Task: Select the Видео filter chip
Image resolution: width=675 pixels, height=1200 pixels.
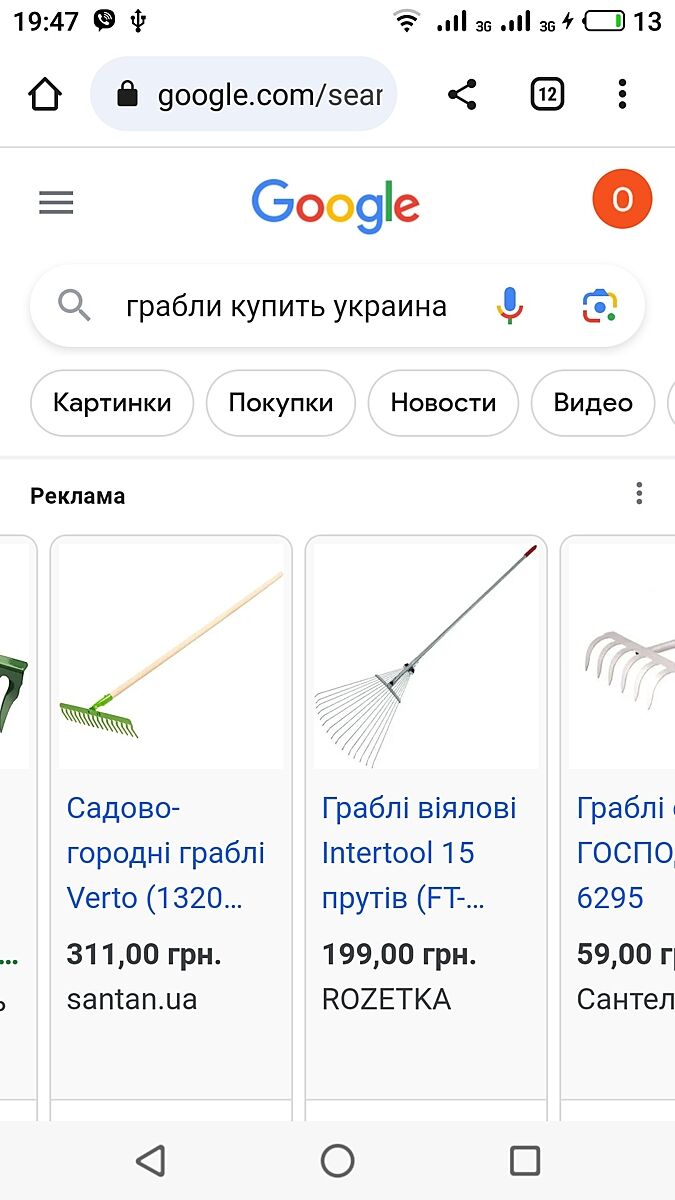Action: pyautogui.click(x=593, y=403)
